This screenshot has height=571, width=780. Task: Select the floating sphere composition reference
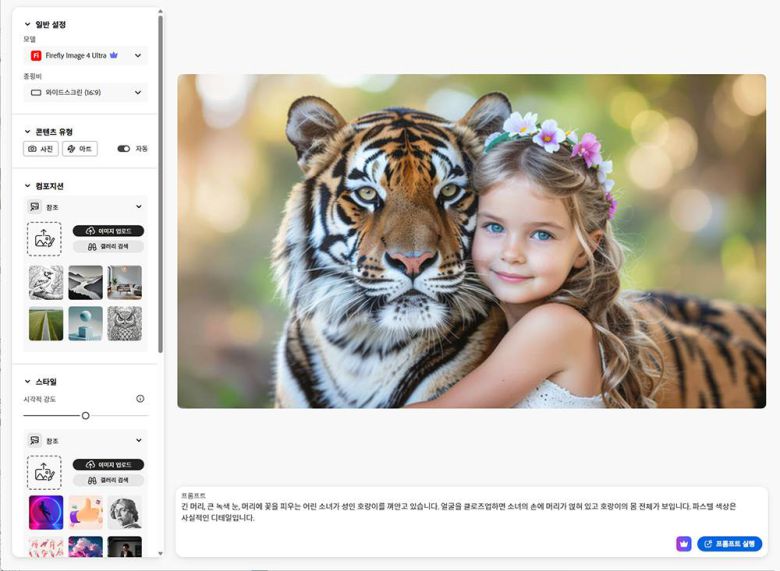tap(85, 323)
